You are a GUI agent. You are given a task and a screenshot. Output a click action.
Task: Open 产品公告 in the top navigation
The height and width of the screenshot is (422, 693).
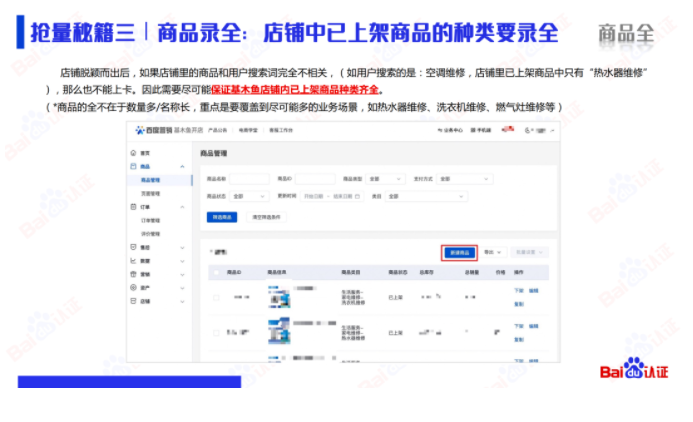pos(217,130)
